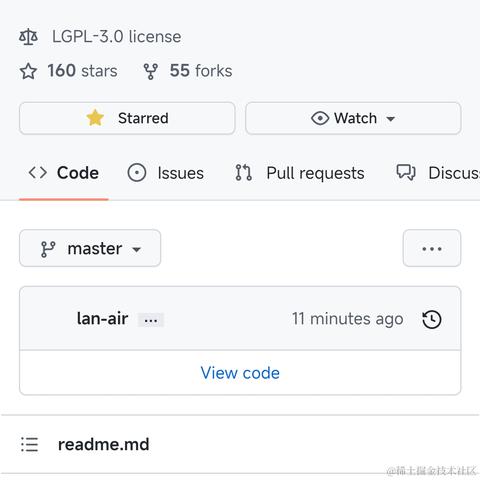Click the View code link
480x480 pixels.
click(240, 373)
